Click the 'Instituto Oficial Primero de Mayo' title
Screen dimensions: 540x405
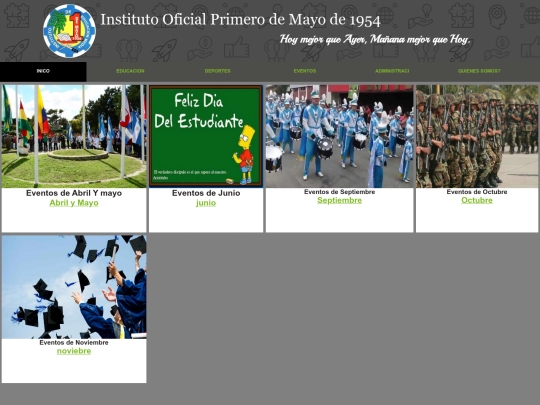(x=240, y=20)
